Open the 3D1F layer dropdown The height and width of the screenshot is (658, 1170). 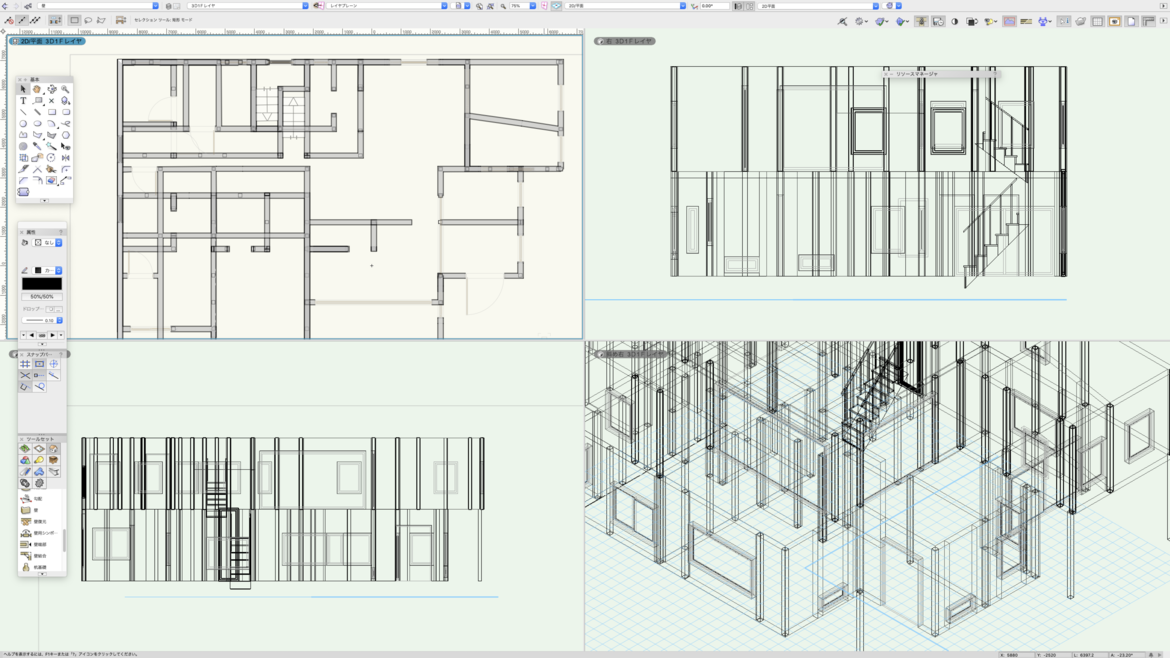pos(245,6)
